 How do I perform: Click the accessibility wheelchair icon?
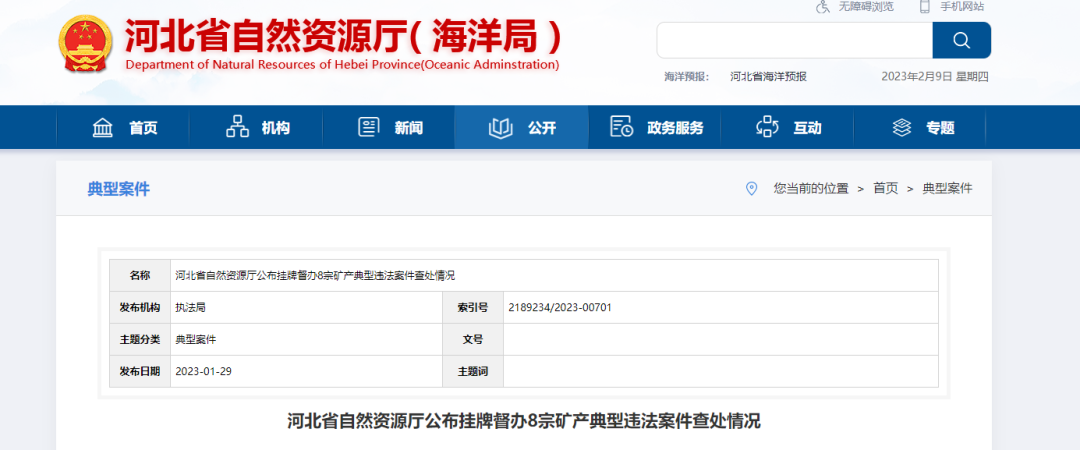pyautogui.click(x=823, y=7)
